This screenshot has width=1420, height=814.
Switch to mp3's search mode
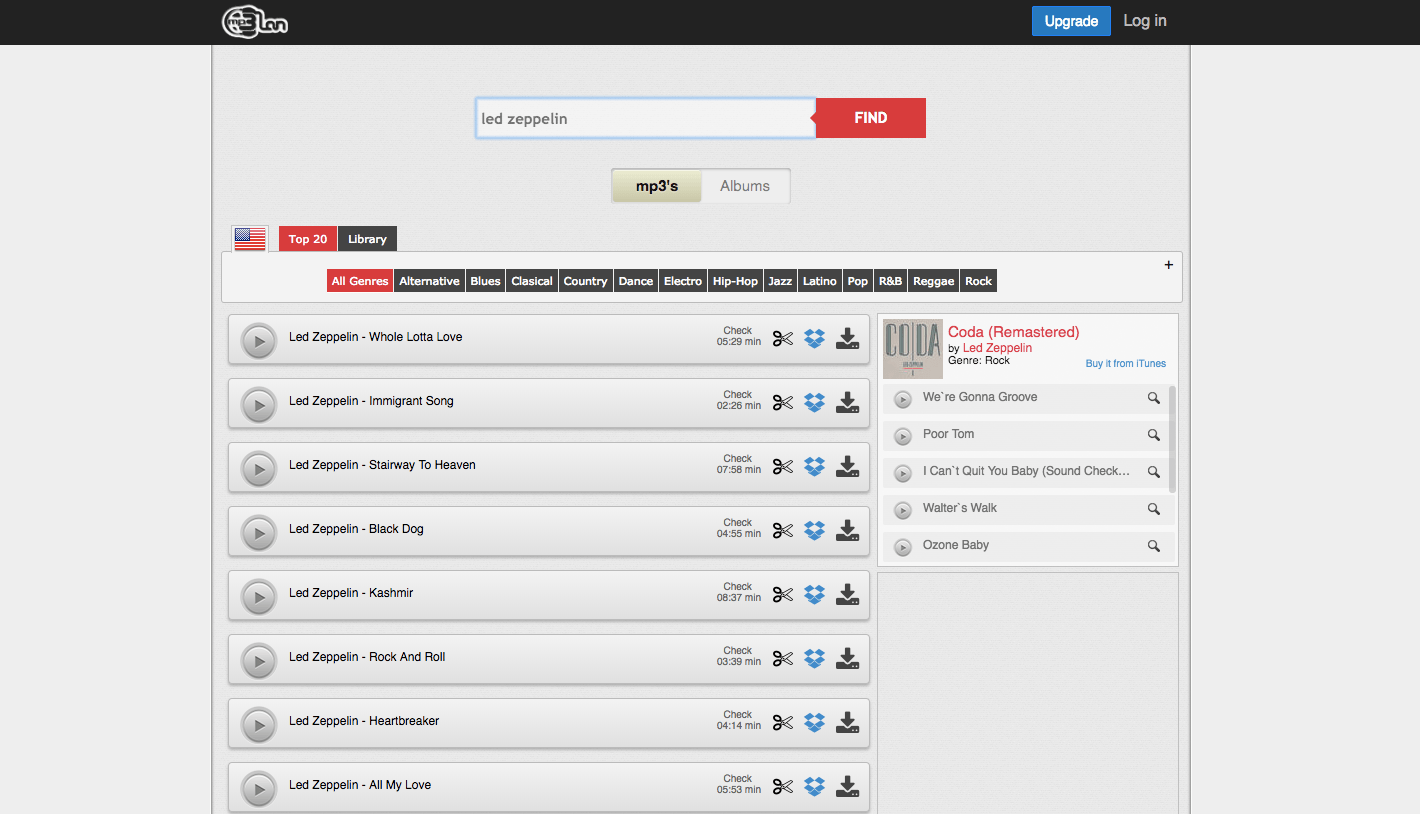click(657, 186)
